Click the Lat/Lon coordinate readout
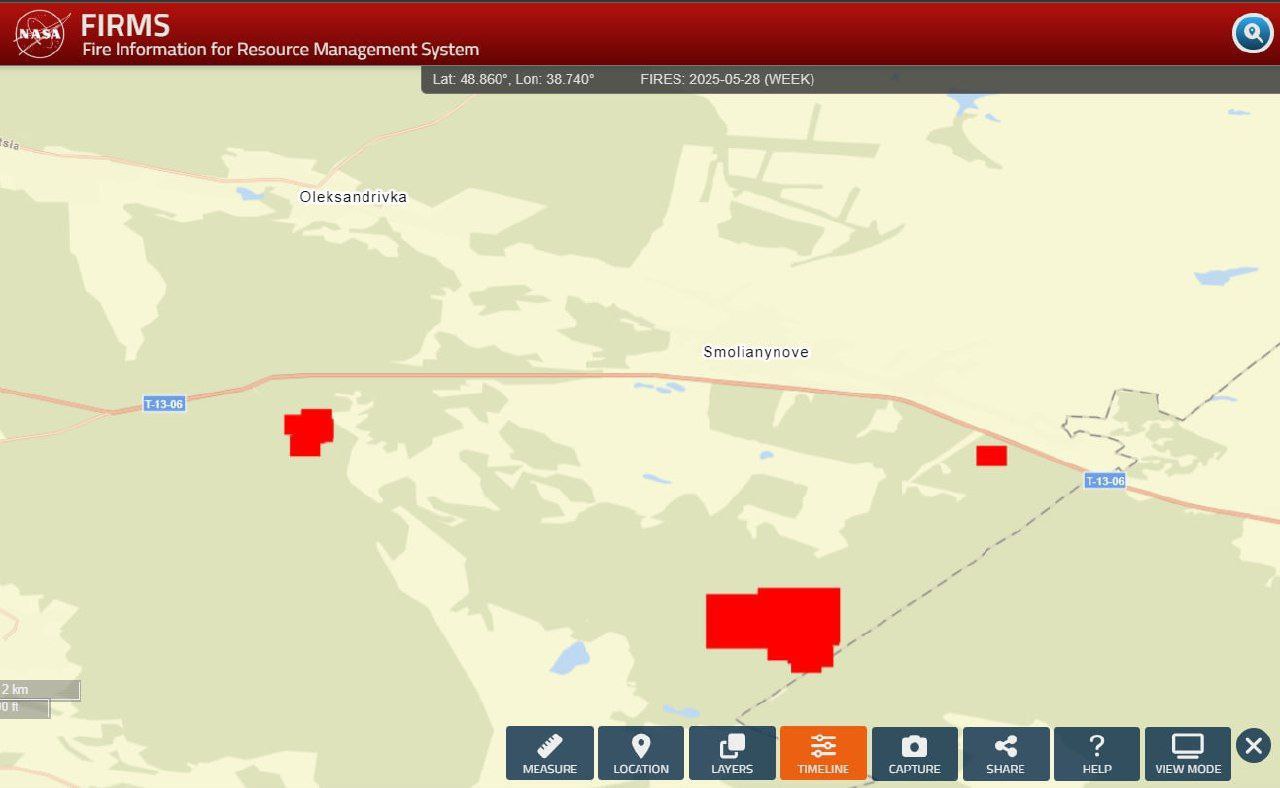This screenshot has height=788, width=1280. pos(513,79)
